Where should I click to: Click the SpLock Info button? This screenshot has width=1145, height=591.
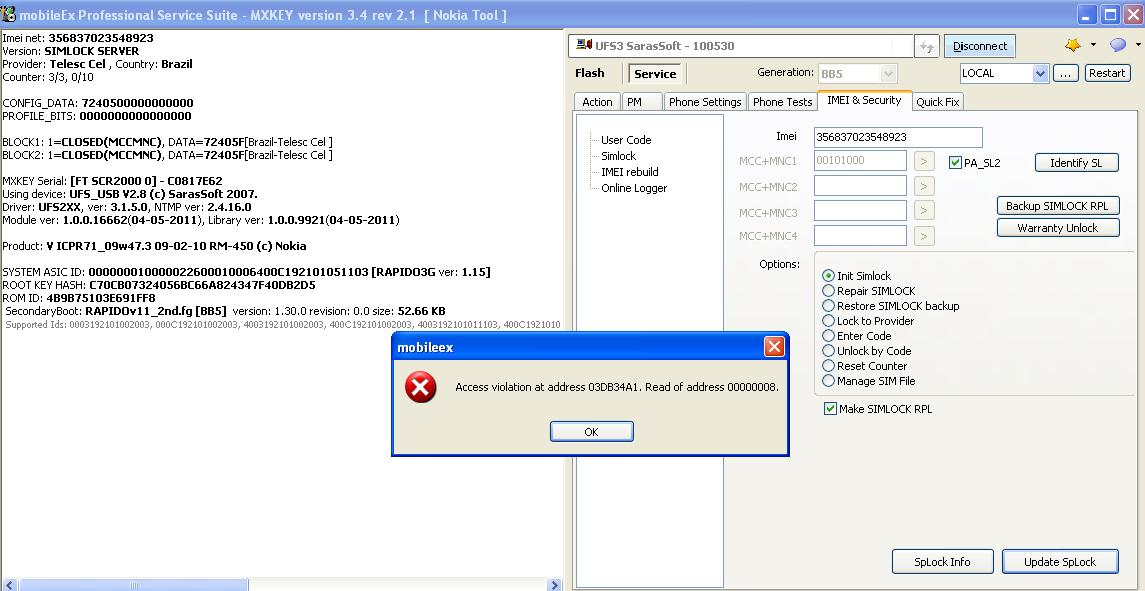point(943,562)
